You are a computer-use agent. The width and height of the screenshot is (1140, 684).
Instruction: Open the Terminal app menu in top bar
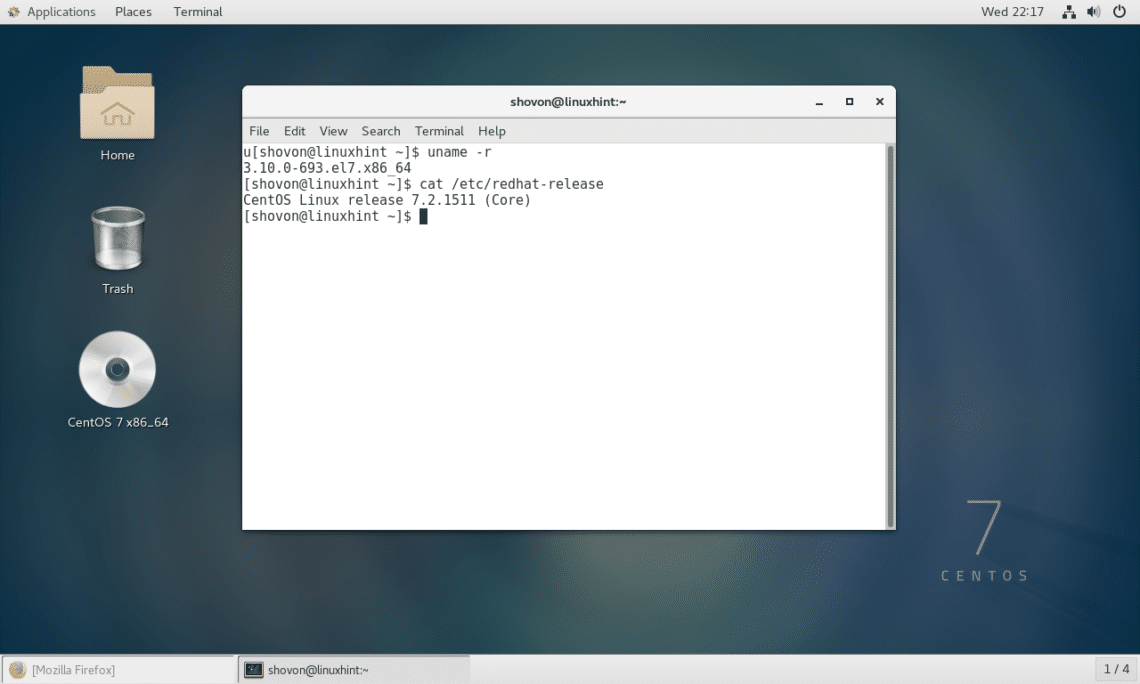[198, 12]
